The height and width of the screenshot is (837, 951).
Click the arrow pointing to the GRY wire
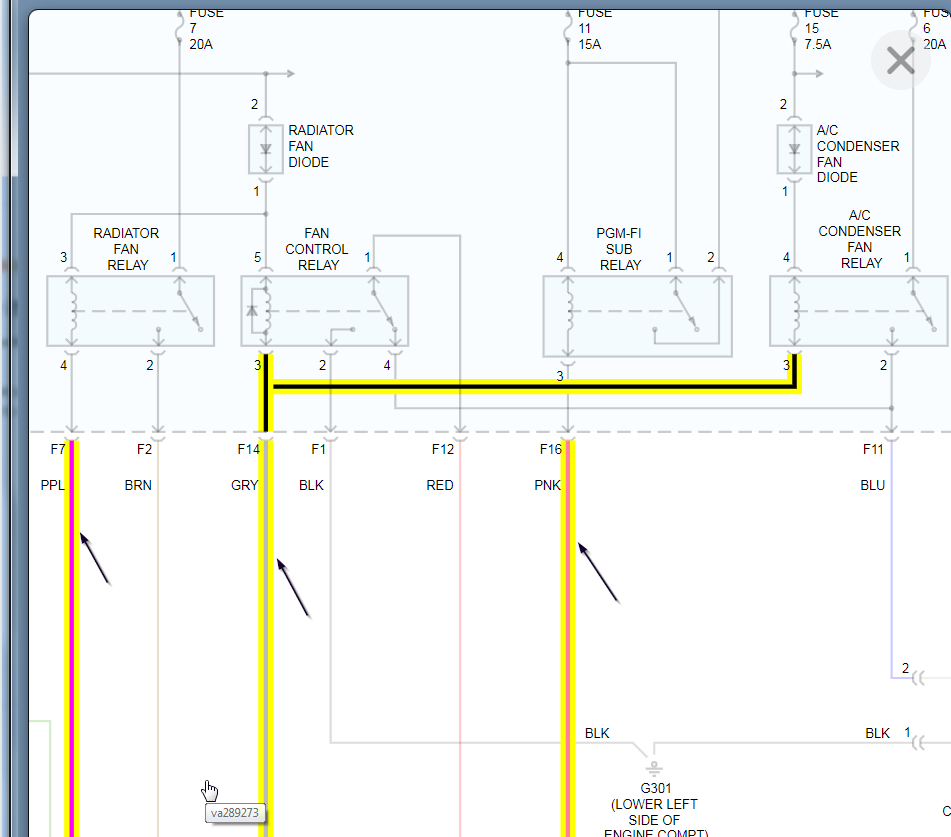(x=293, y=587)
